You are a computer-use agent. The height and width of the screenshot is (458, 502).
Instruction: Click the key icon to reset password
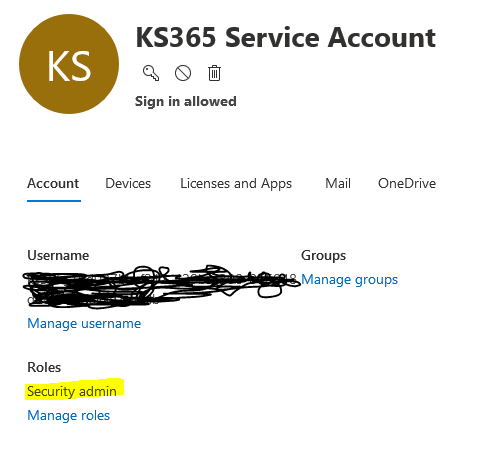click(151, 73)
